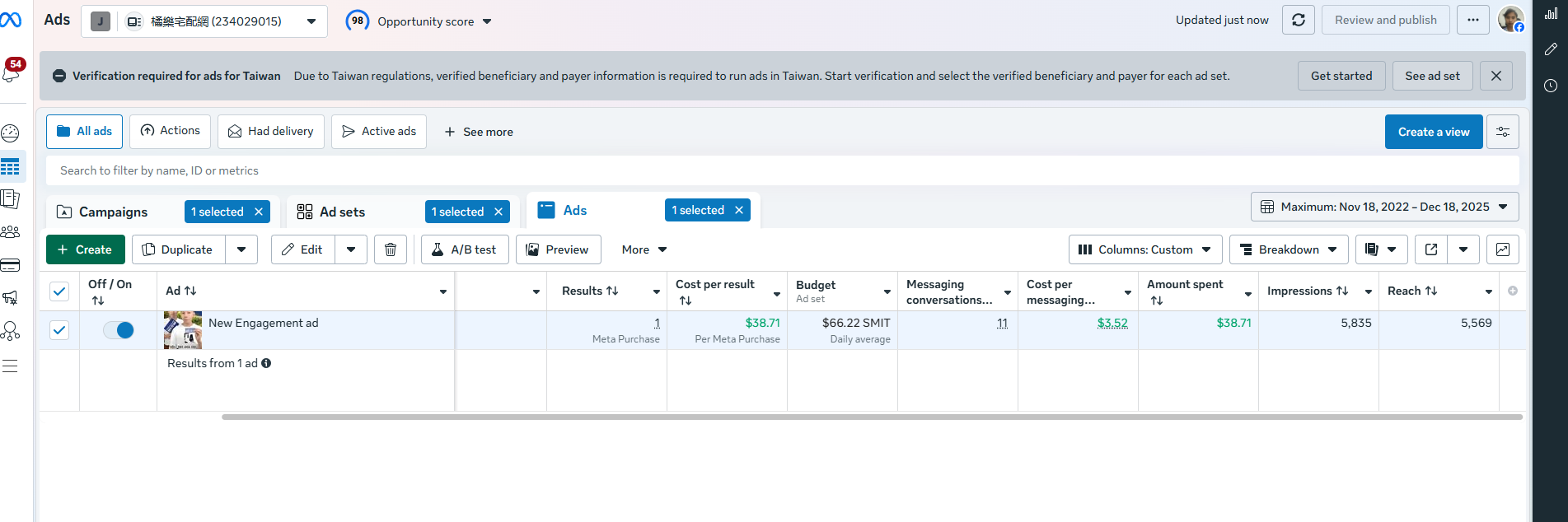
Task: Click the export table data icon
Action: [x=1431, y=249]
